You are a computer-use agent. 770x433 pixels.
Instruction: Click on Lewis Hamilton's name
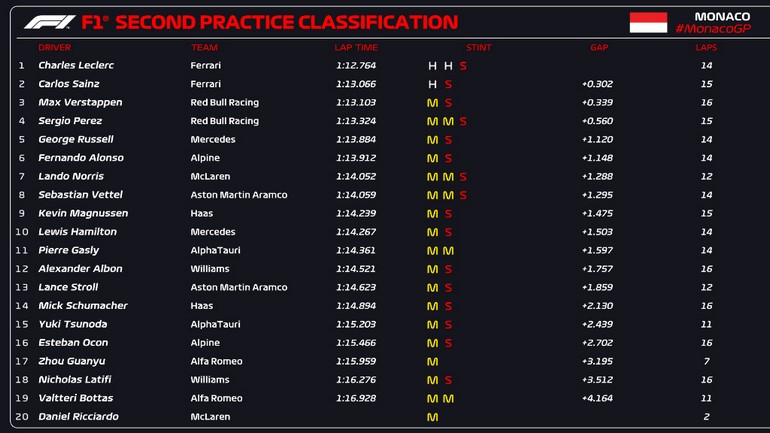tap(77, 232)
